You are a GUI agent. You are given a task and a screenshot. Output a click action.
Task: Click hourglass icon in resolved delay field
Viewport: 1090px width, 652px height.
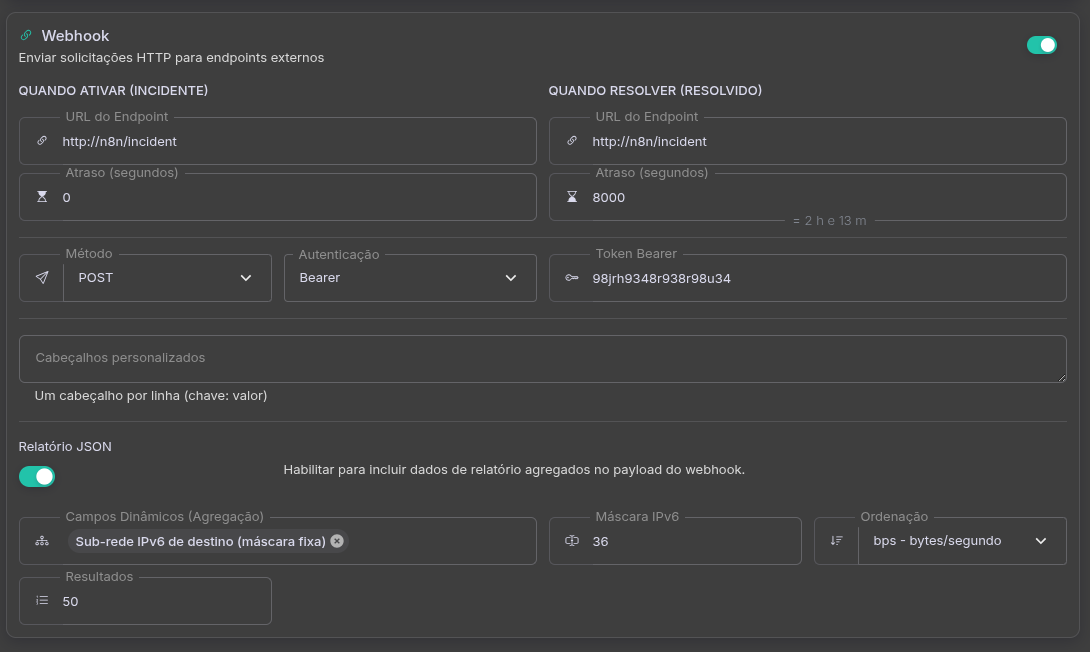572,198
